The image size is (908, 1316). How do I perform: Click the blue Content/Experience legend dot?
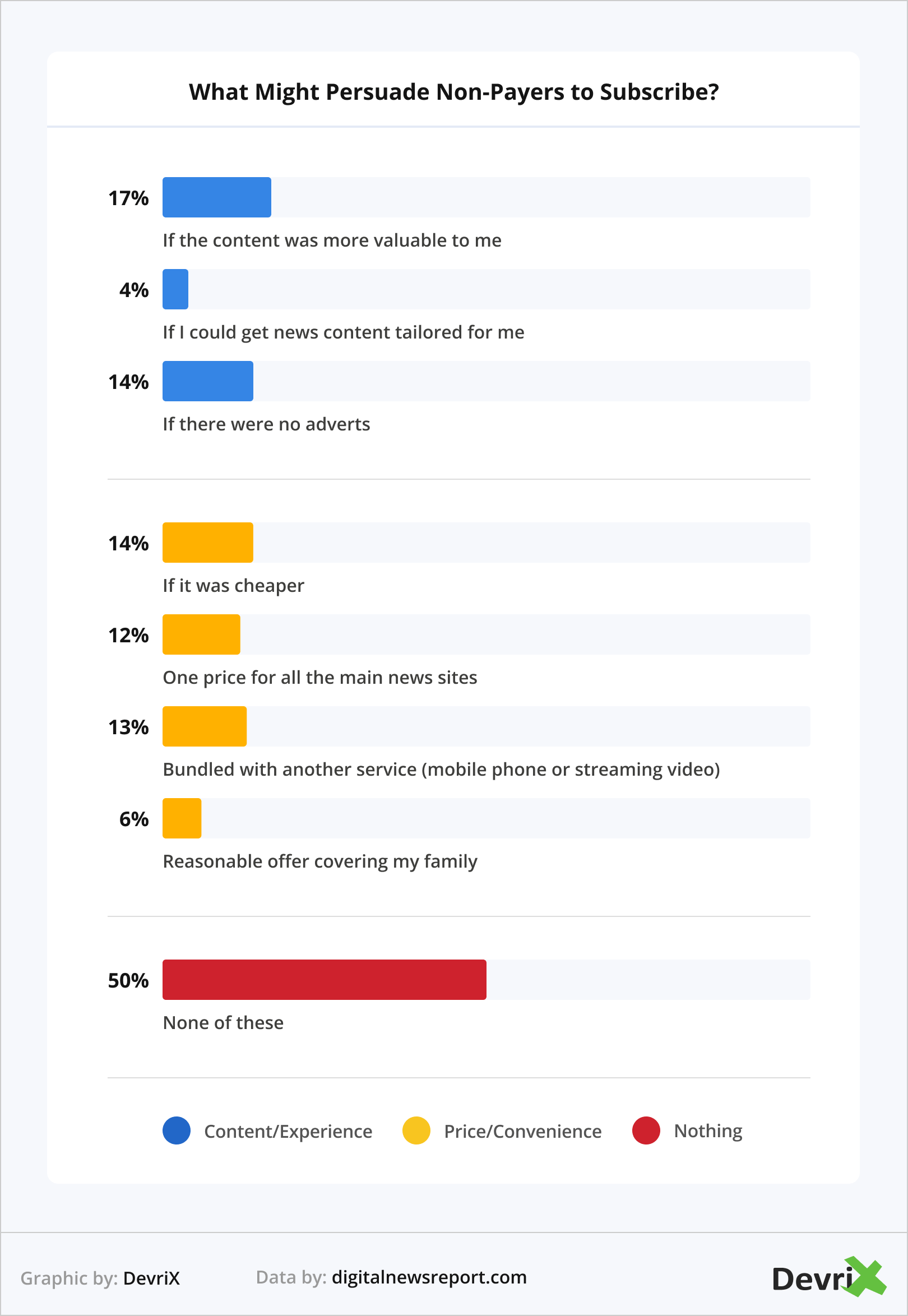177,1130
